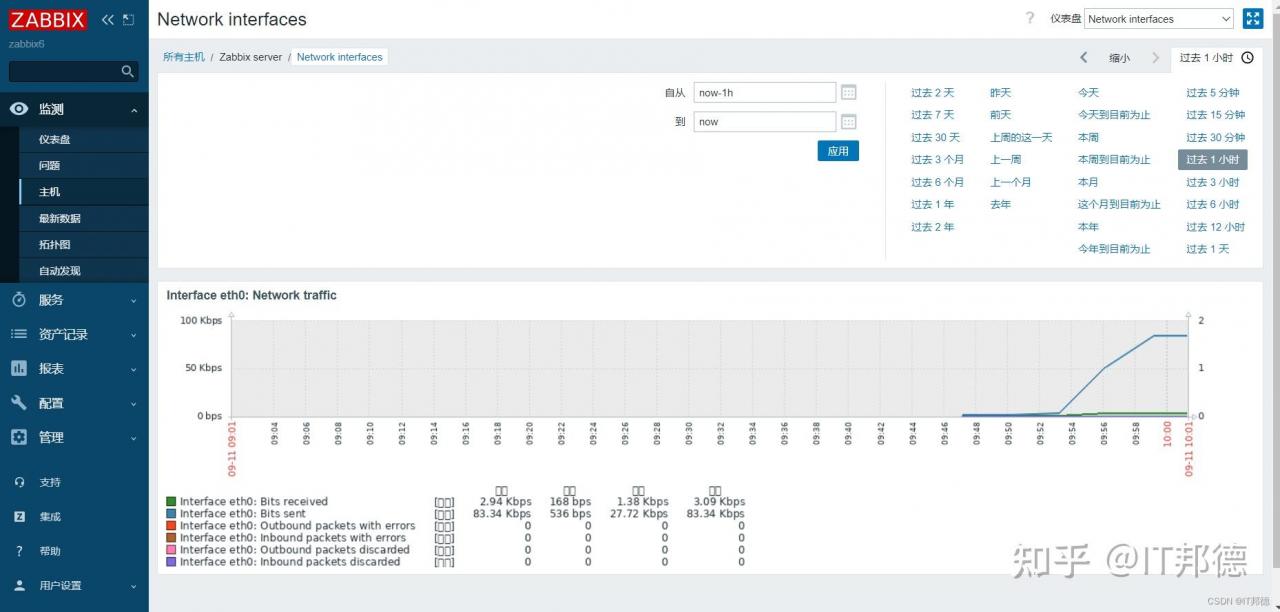Click the chart icon for 报表

19,368
